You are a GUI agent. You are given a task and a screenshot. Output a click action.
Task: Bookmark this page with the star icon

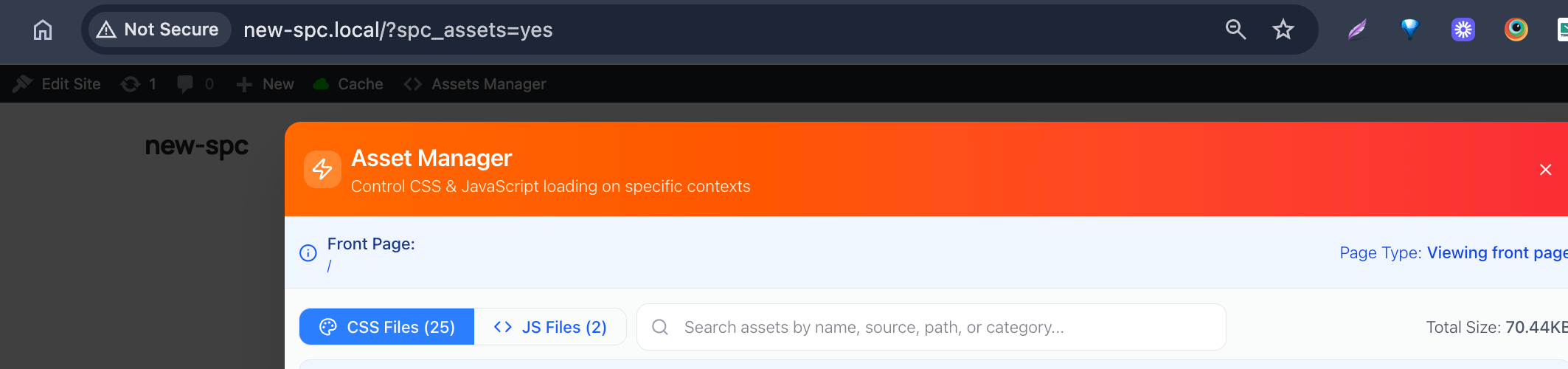(1283, 30)
